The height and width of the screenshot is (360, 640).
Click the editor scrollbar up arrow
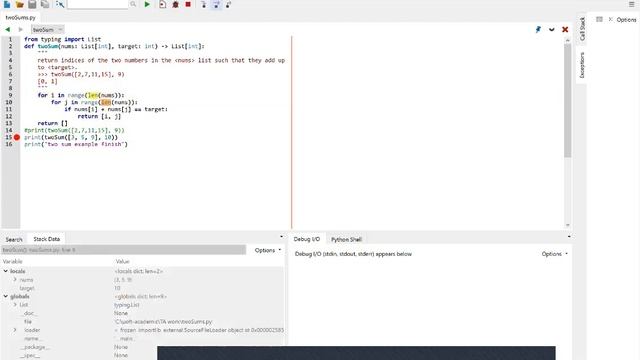(568, 40)
